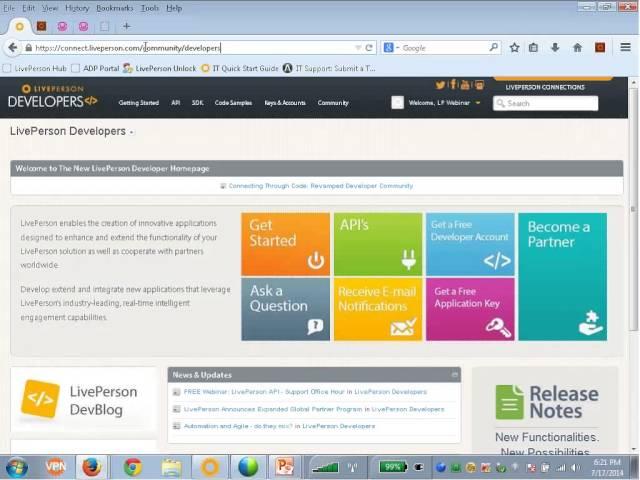Open Code Samples nav item
640x480 pixels.
point(233,103)
